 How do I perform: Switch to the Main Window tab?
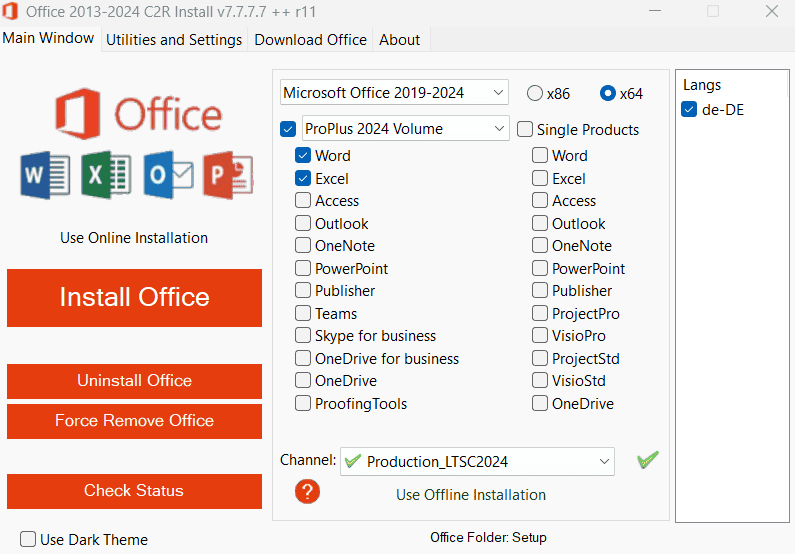pyautogui.click(x=48, y=38)
